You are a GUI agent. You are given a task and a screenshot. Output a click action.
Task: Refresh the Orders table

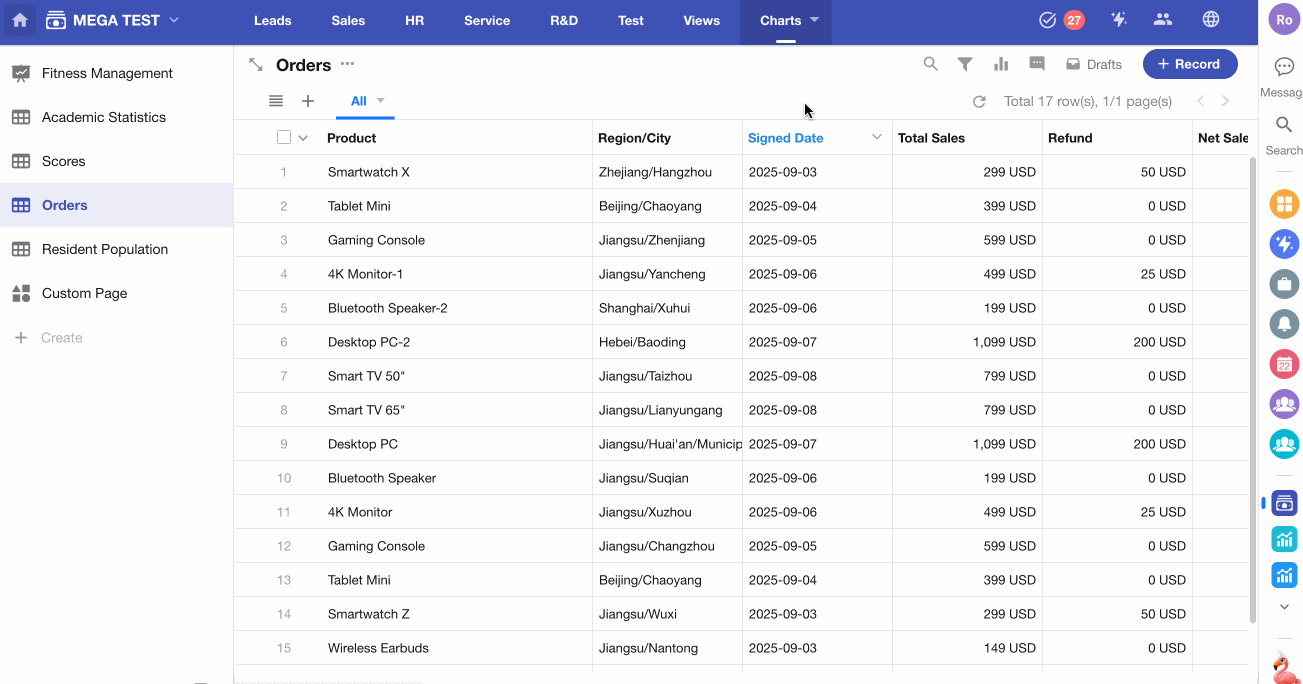click(979, 101)
